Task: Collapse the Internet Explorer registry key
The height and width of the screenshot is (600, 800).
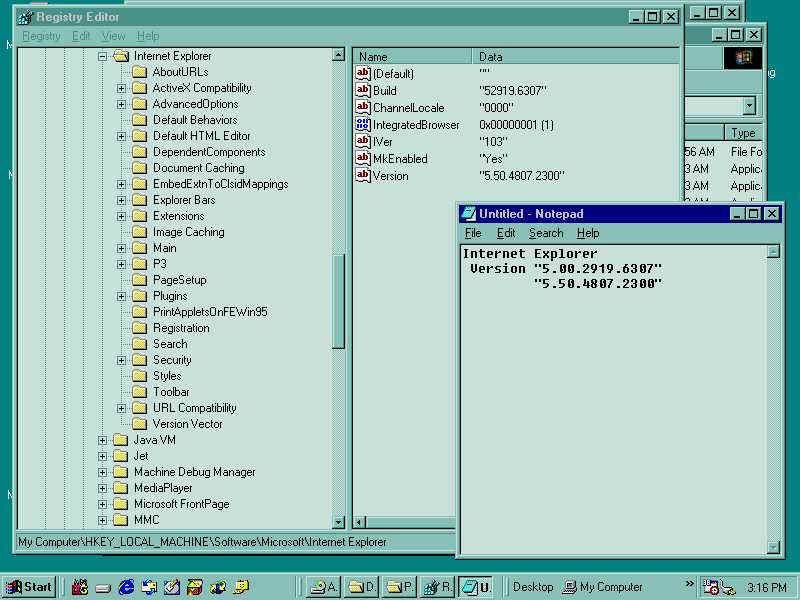Action: pos(103,56)
